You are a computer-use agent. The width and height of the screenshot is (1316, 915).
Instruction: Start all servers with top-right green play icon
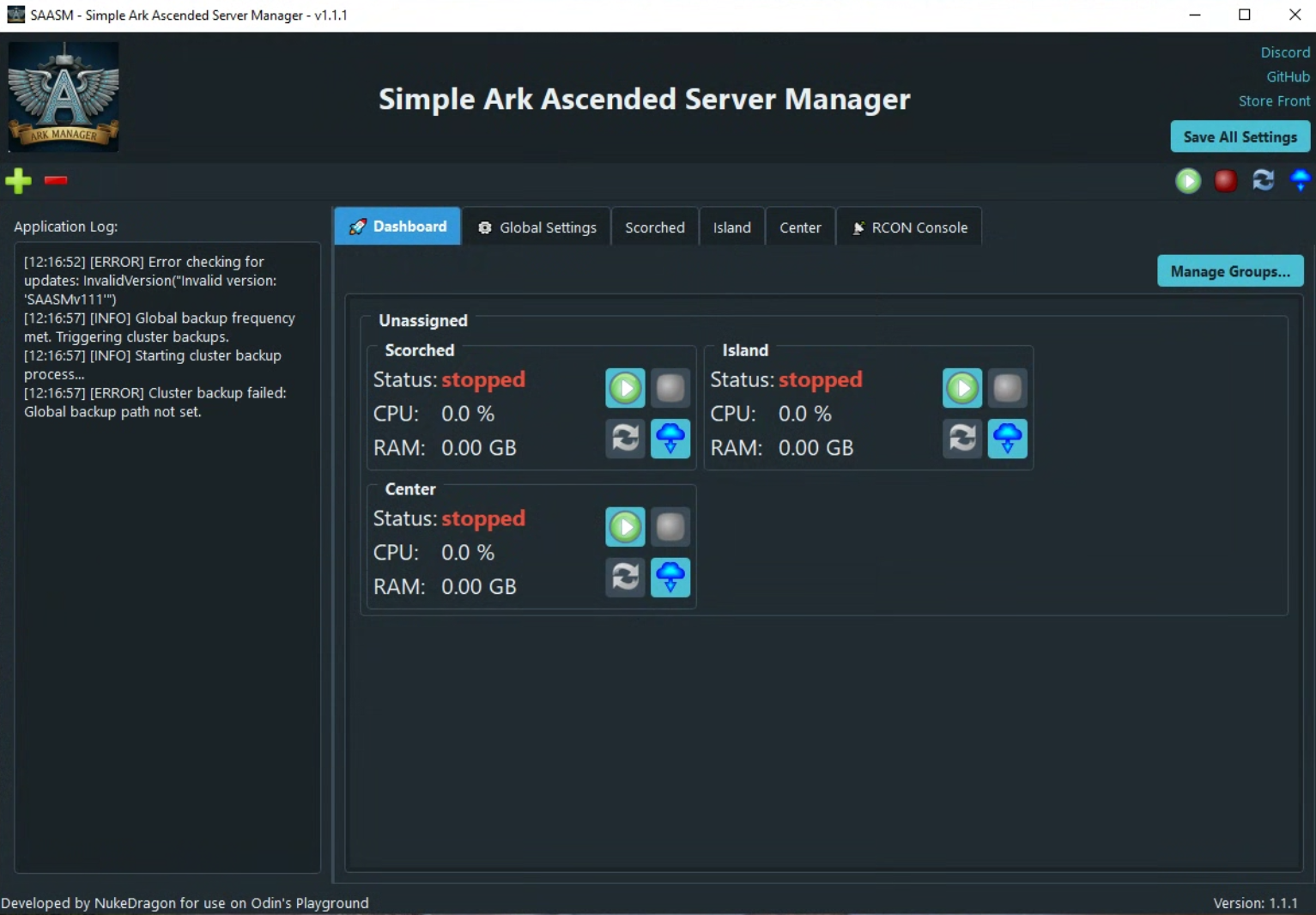(x=1188, y=181)
